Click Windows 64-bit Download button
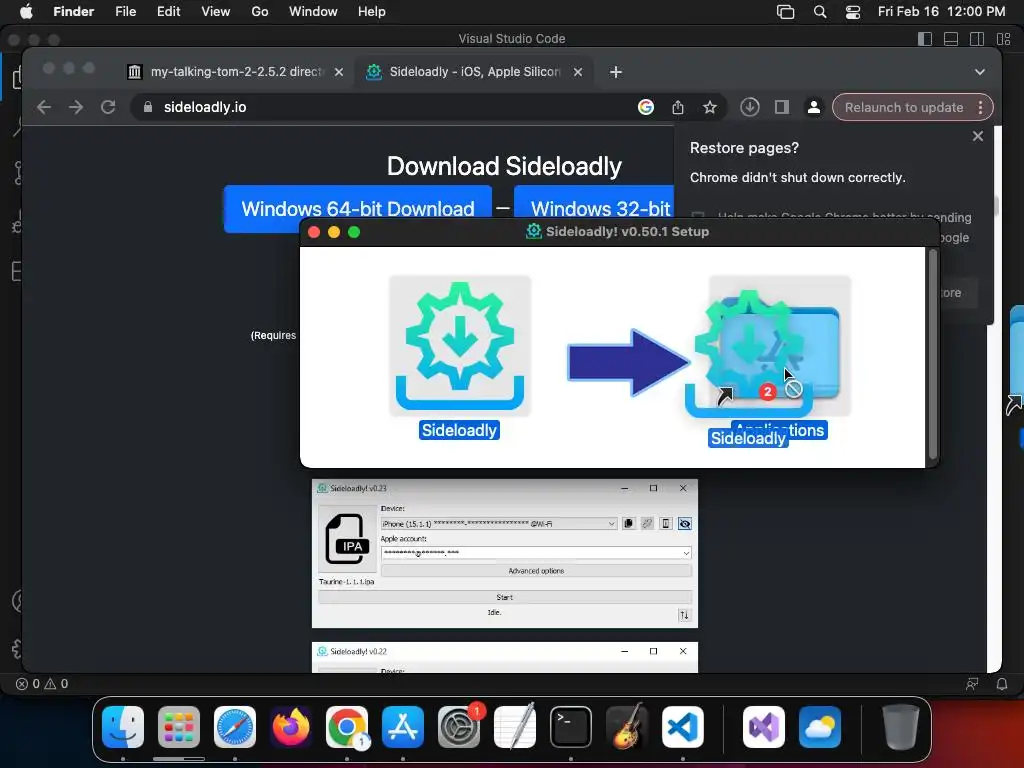Viewport: 1024px width, 768px height. click(x=358, y=209)
